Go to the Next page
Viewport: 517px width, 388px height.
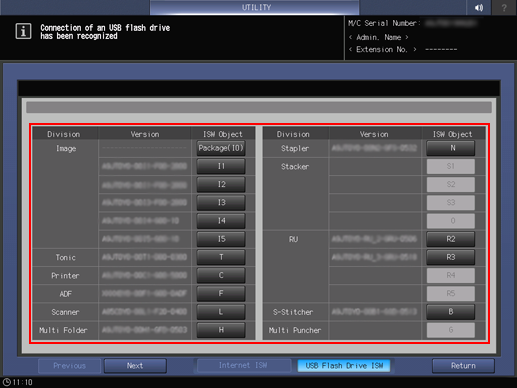pos(135,366)
